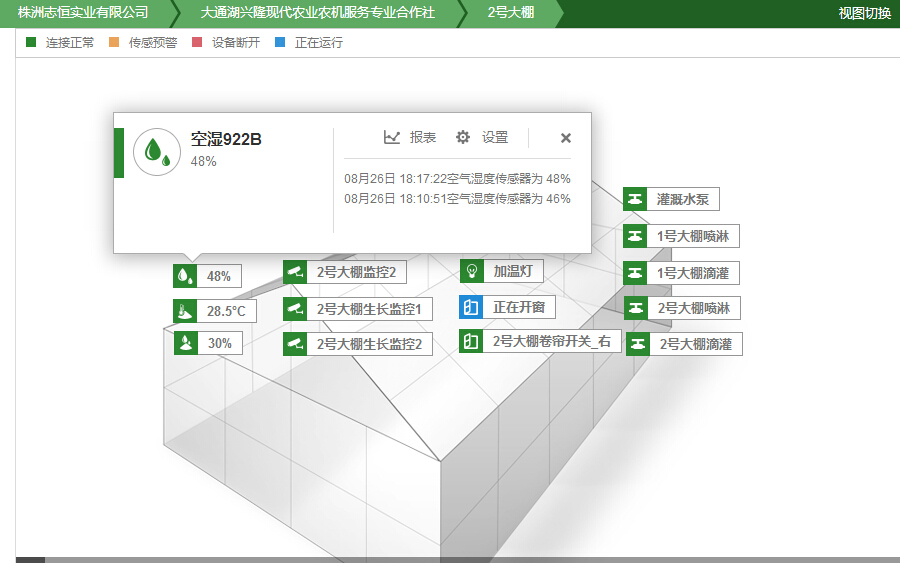Expand the 2号大棚 breadcrumb item

510,13
